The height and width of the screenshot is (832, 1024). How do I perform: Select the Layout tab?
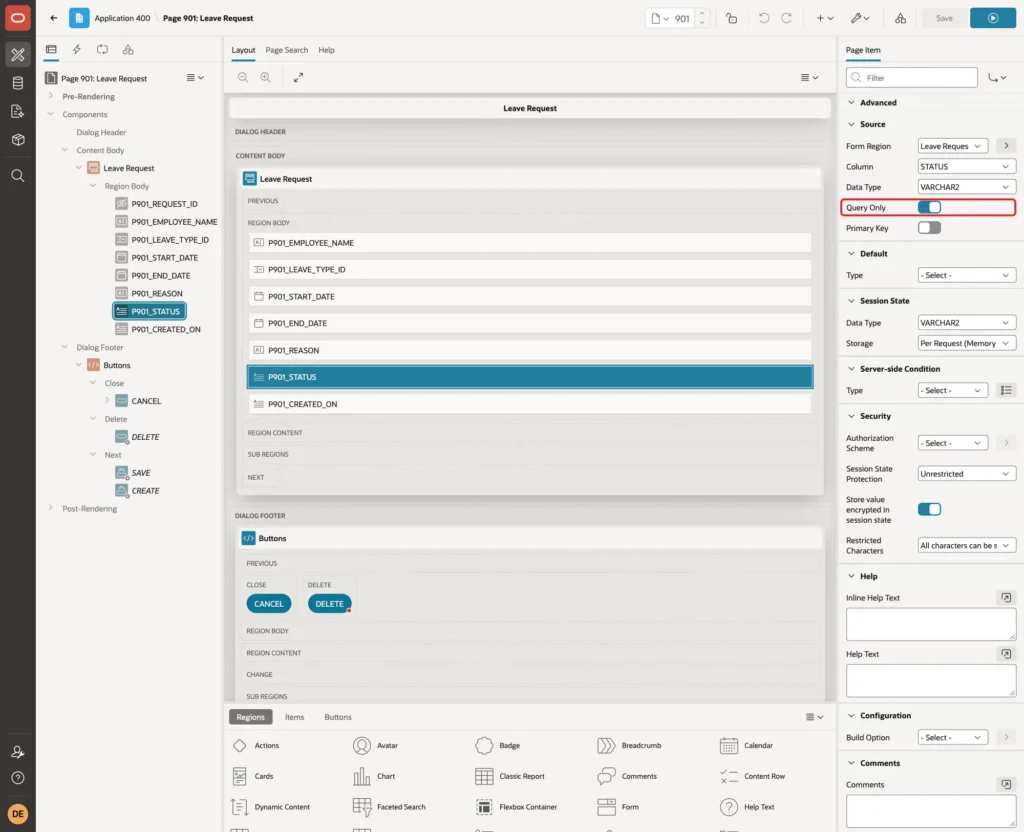coord(243,50)
